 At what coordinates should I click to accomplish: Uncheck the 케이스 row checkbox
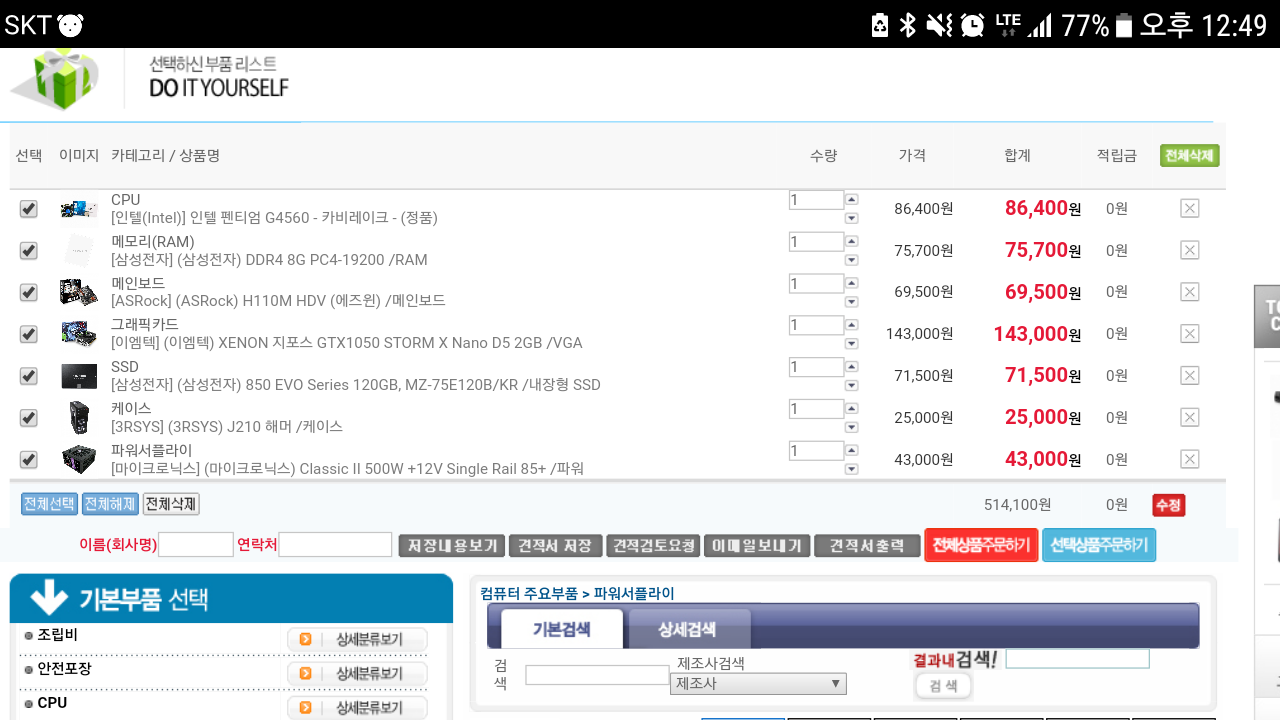pos(28,417)
